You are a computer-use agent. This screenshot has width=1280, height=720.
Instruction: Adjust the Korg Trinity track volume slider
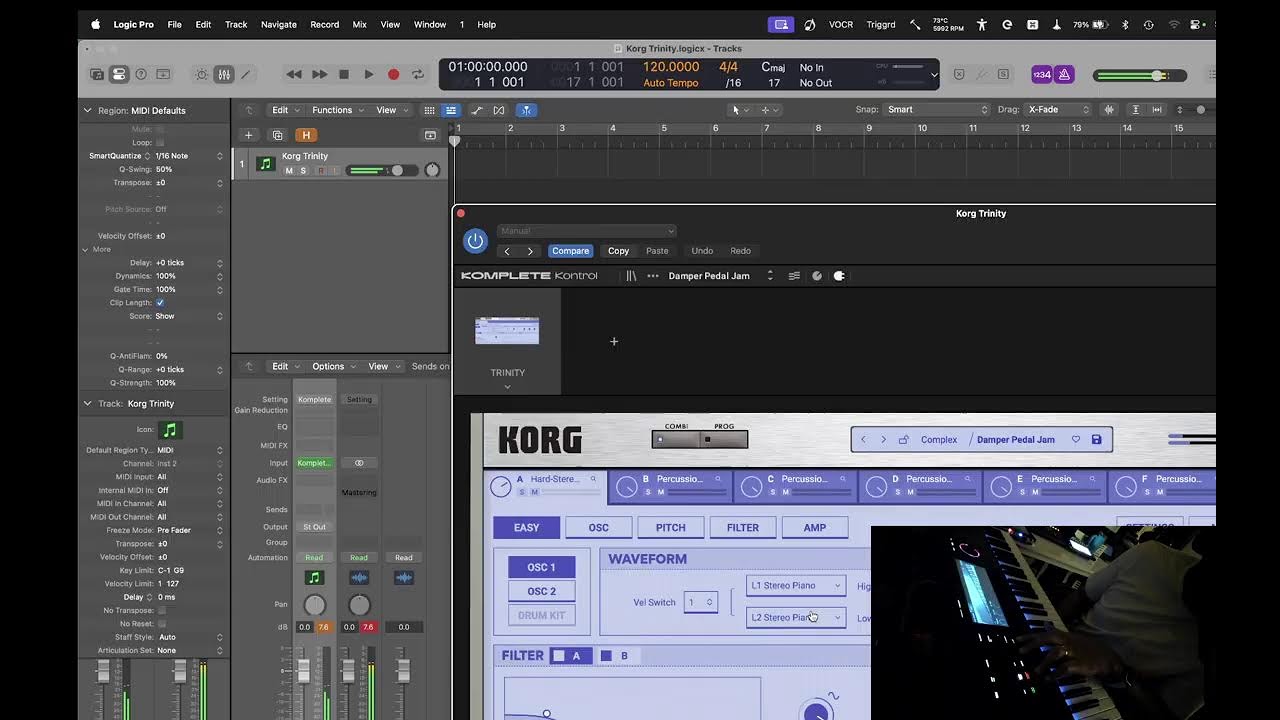(x=380, y=170)
